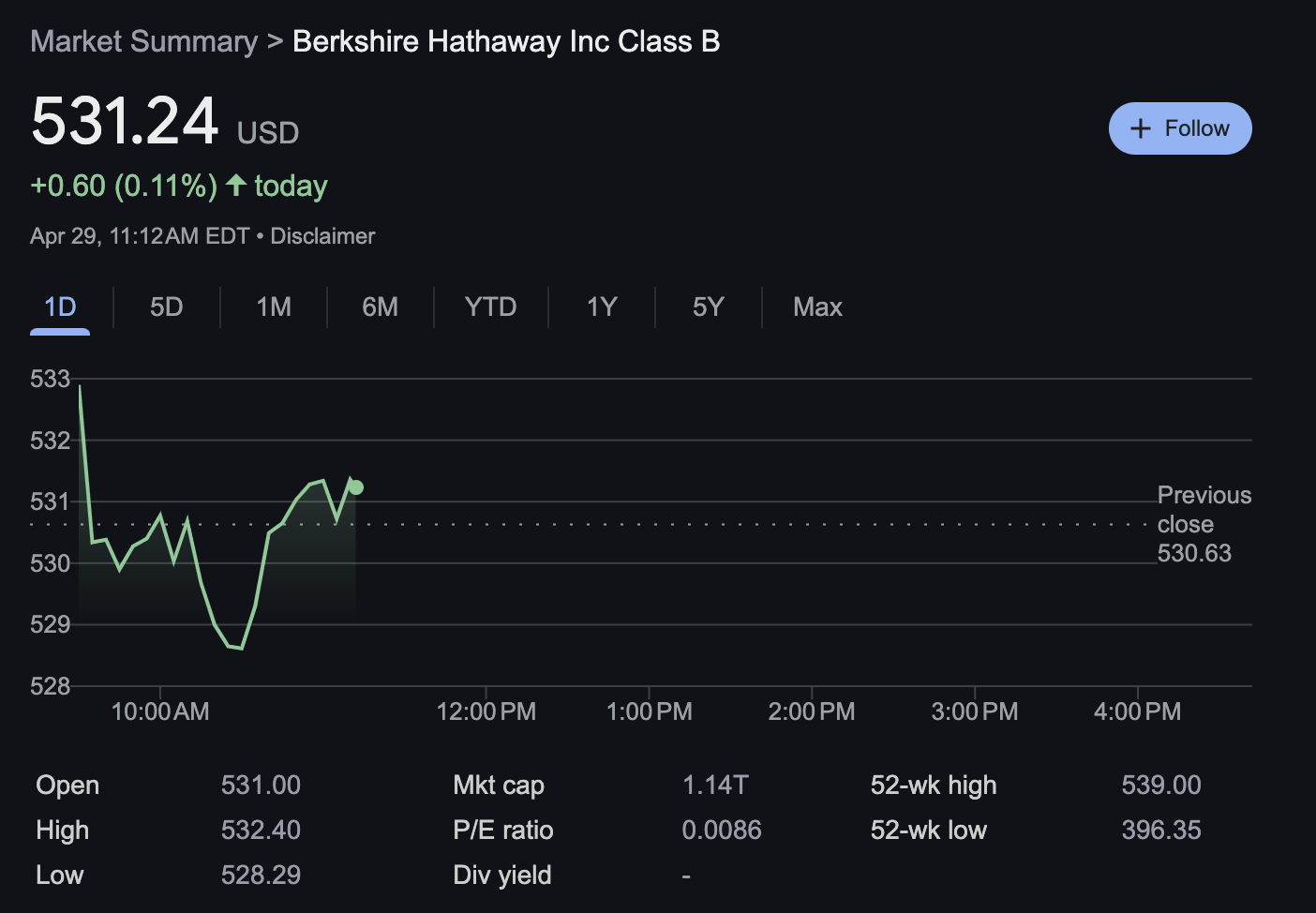Click the +0.60 (0.11%) change text
The width and height of the screenshot is (1316, 913).
tap(124, 186)
